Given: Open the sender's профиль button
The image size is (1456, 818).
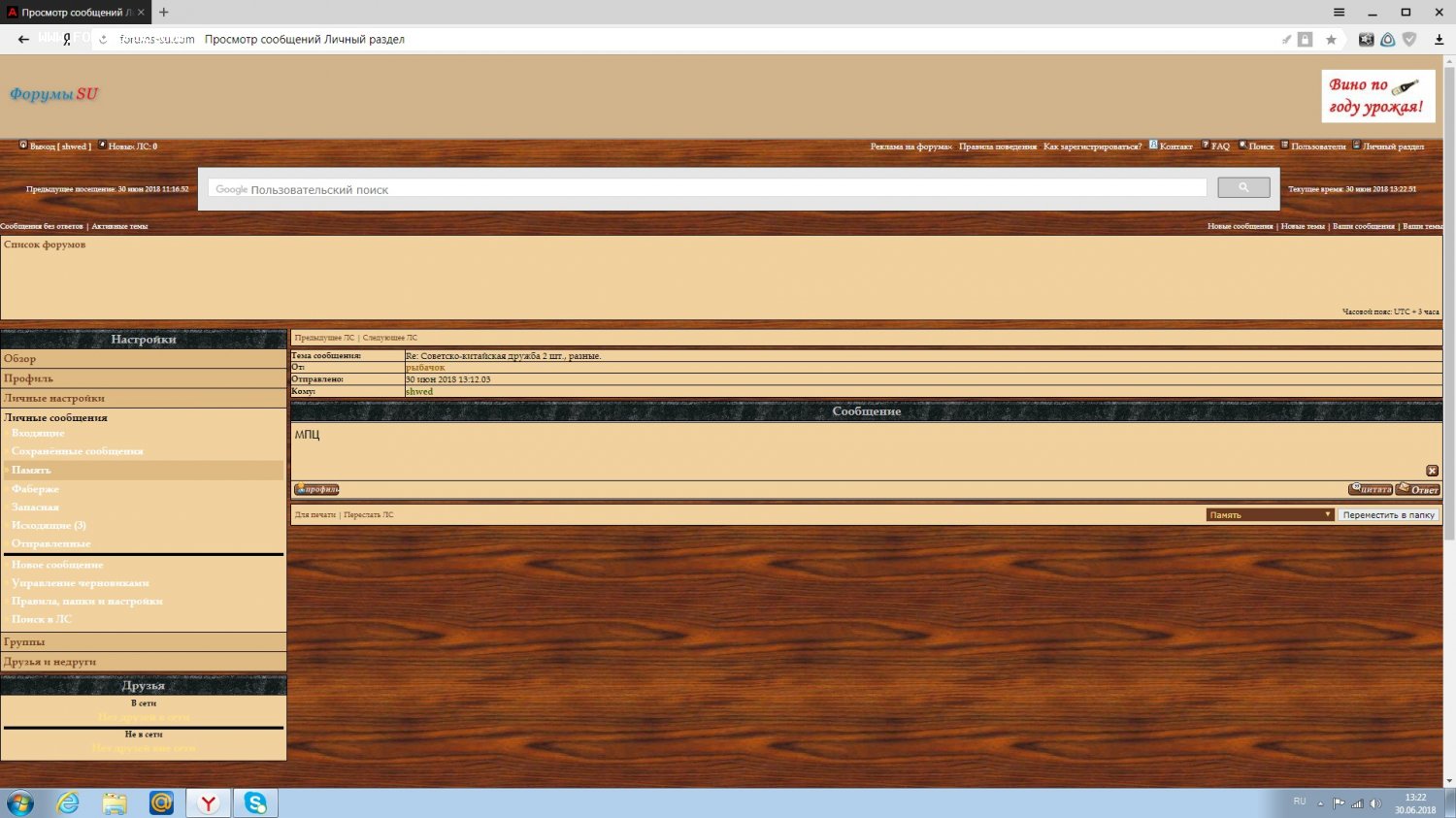Looking at the screenshot, I should (316, 489).
